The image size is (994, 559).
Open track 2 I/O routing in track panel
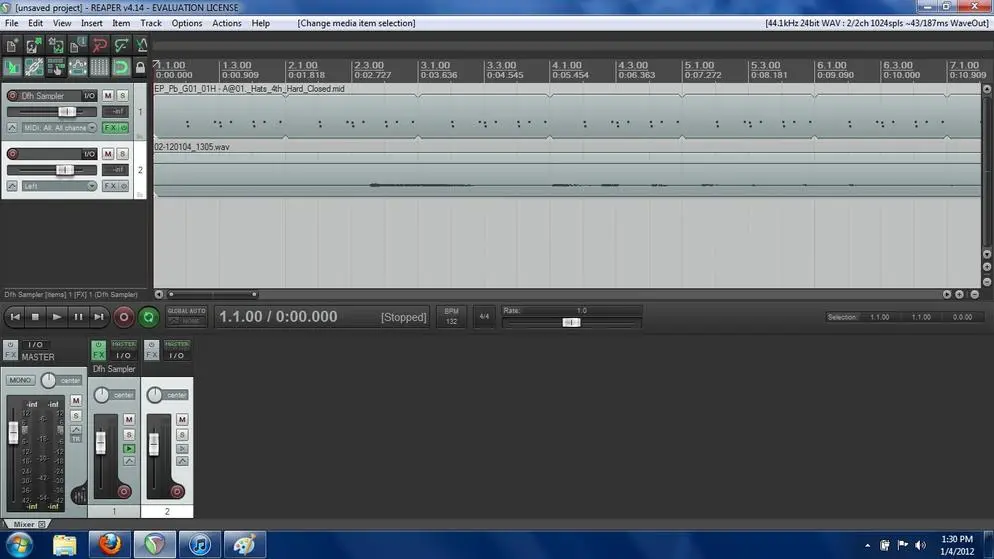(89, 154)
